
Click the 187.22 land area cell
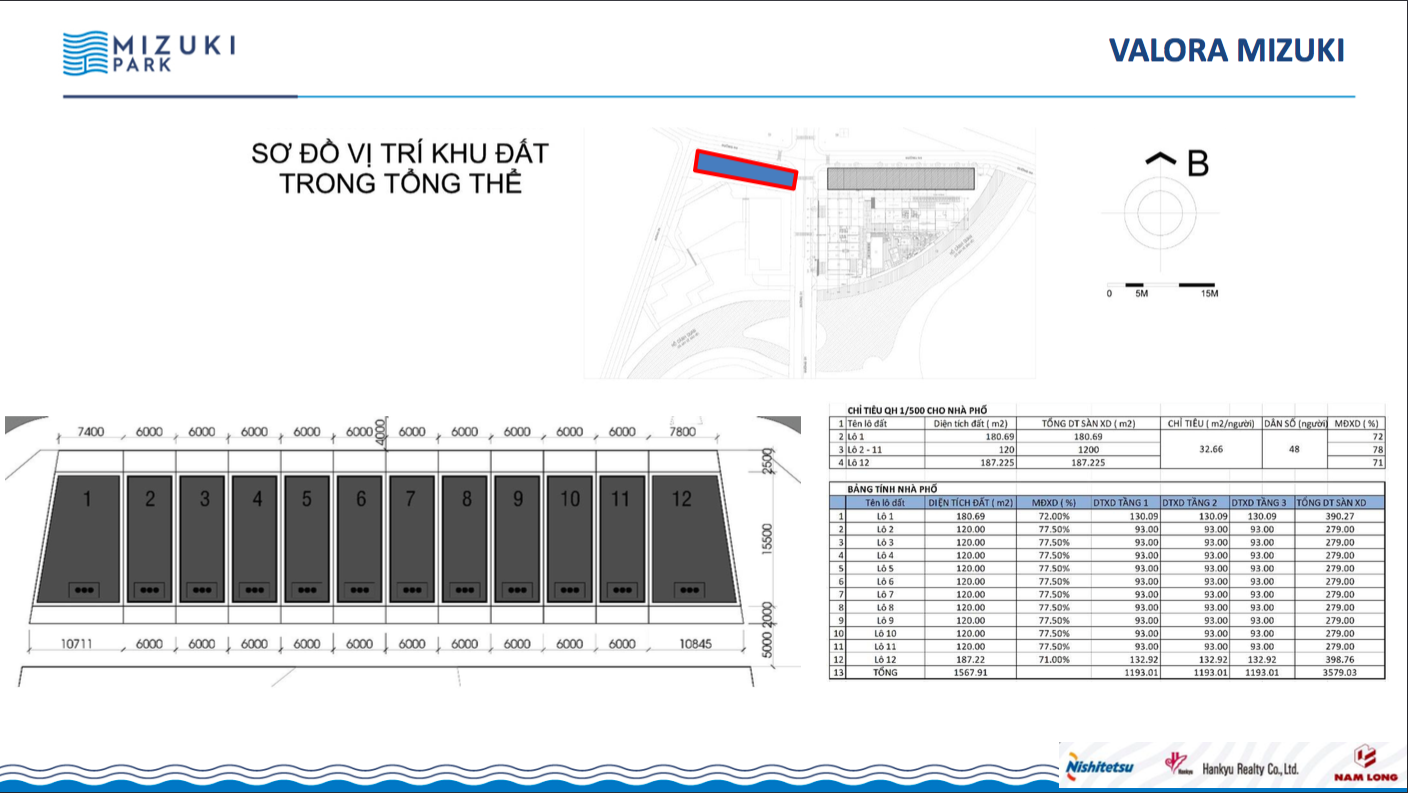click(x=971, y=659)
